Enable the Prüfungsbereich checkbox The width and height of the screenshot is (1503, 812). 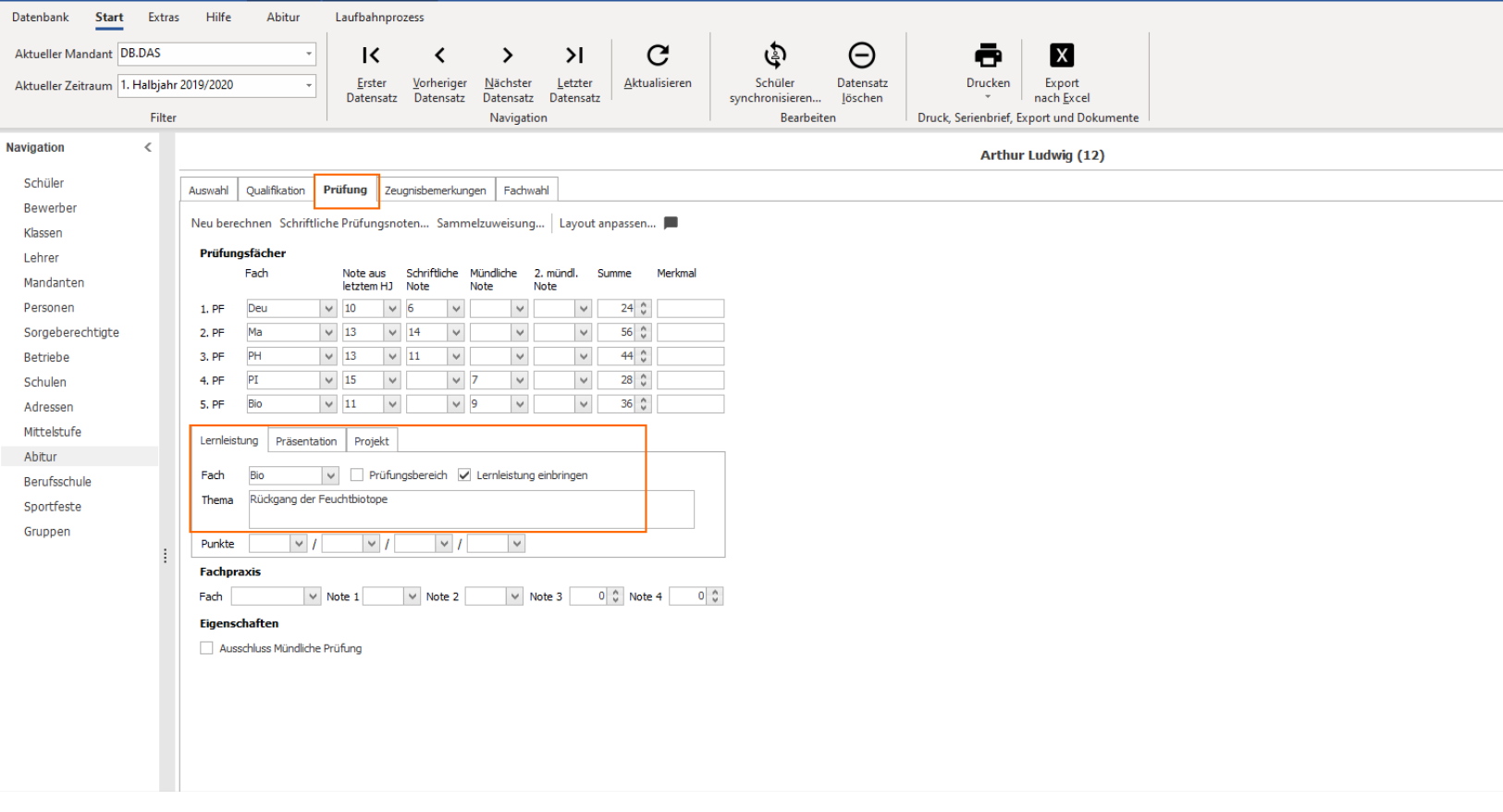tap(357, 475)
